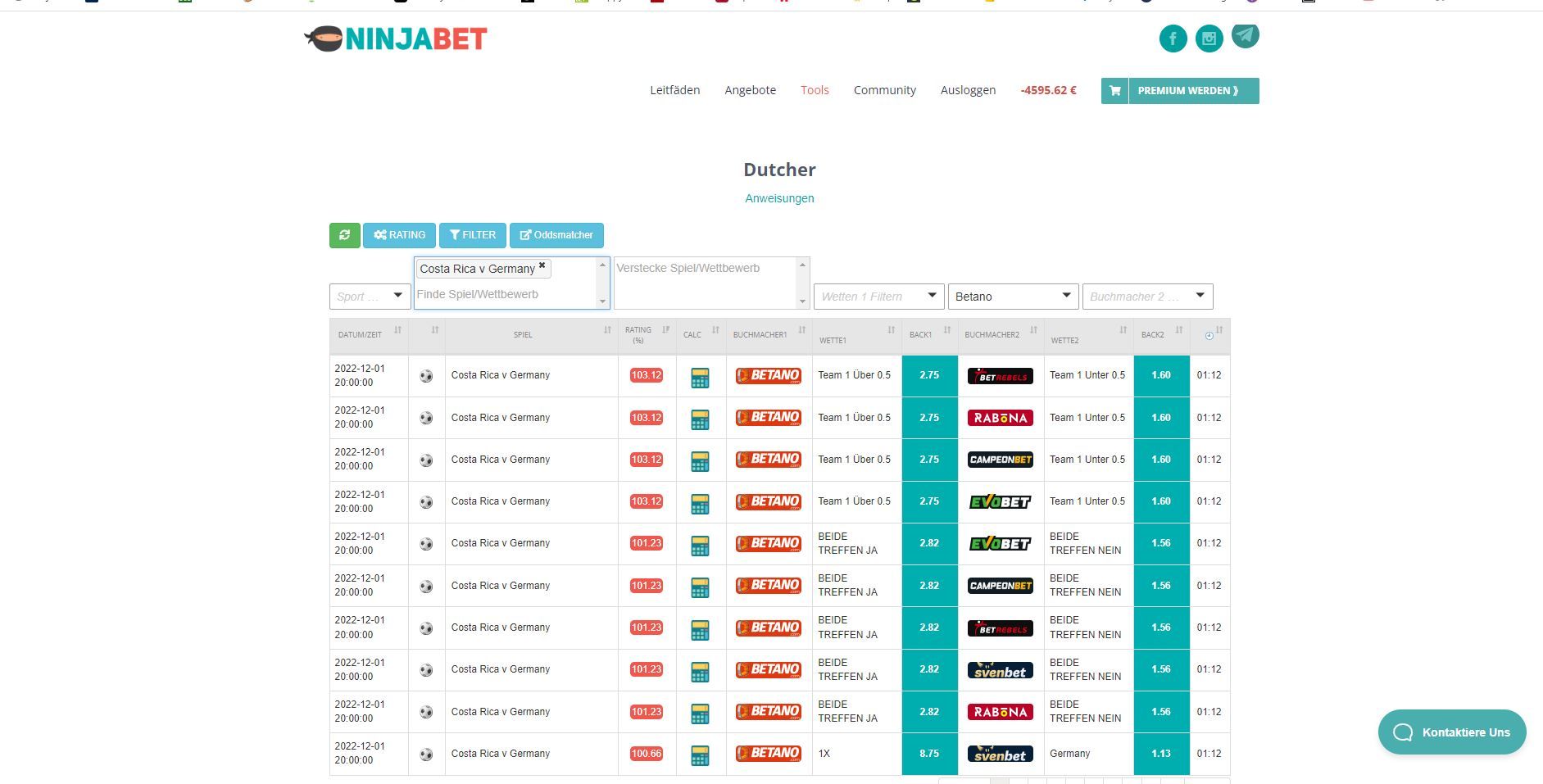Click the clock column header icon
Screen dimensions: 1543x784
1209,336
